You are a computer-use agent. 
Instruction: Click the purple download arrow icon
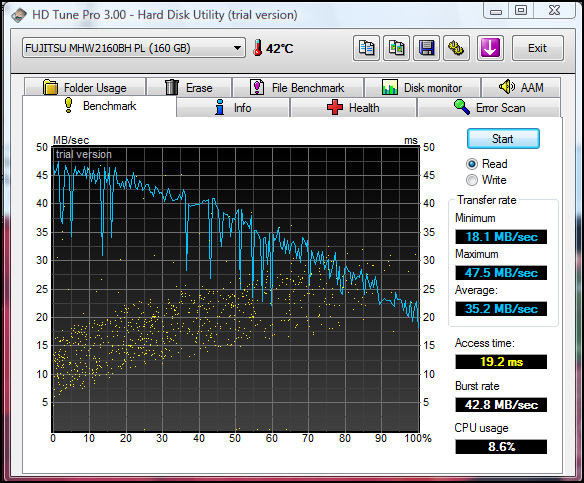[x=490, y=48]
